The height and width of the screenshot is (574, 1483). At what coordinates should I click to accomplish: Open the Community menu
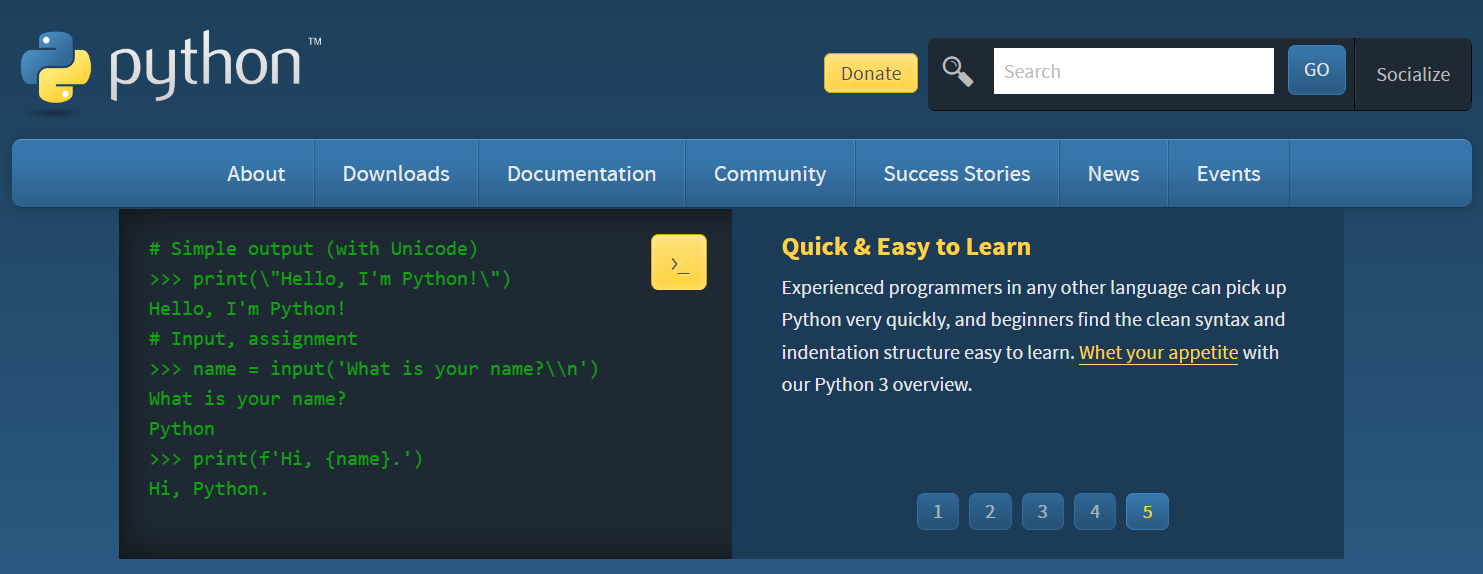coord(770,173)
